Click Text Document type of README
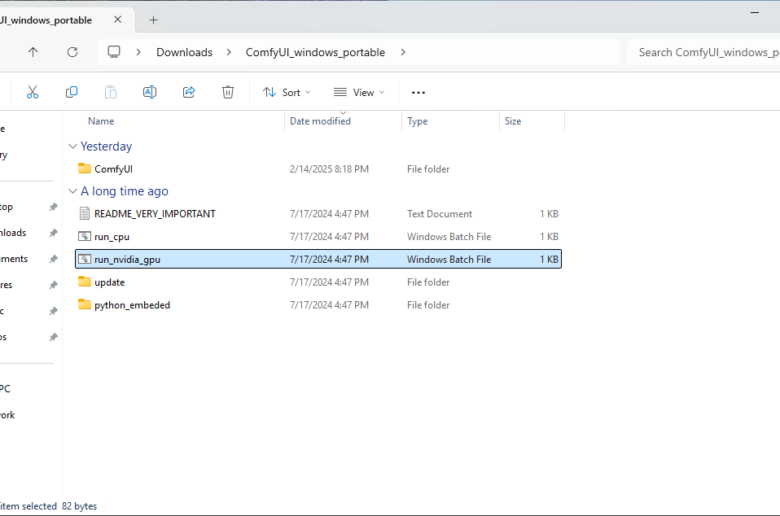780x516 pixels. (440, 214)
